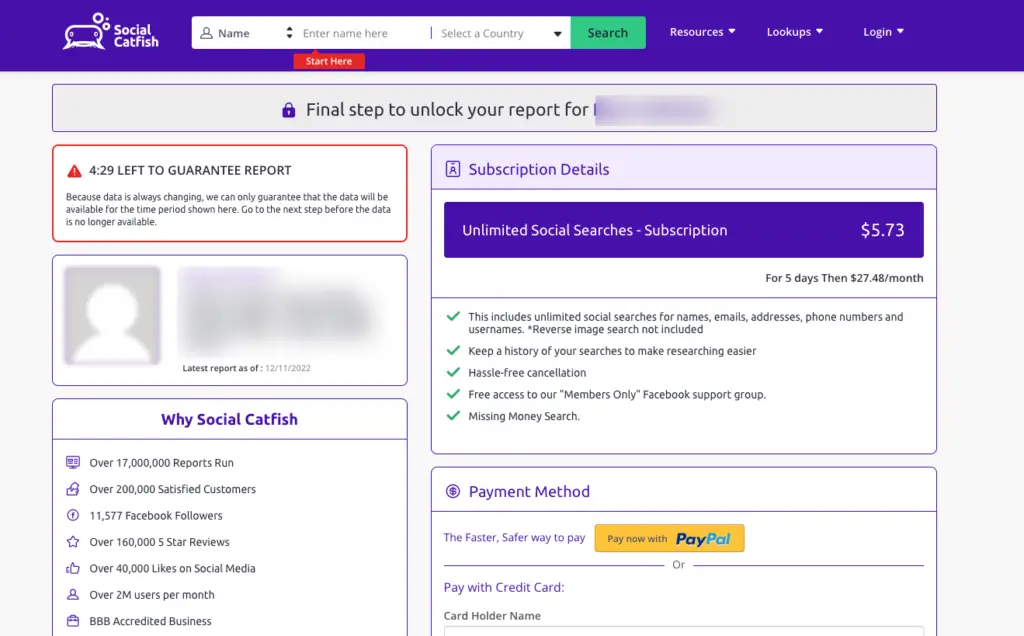Click '11,577 Facebook Followers' text
1024x636 pixels.
156,515
